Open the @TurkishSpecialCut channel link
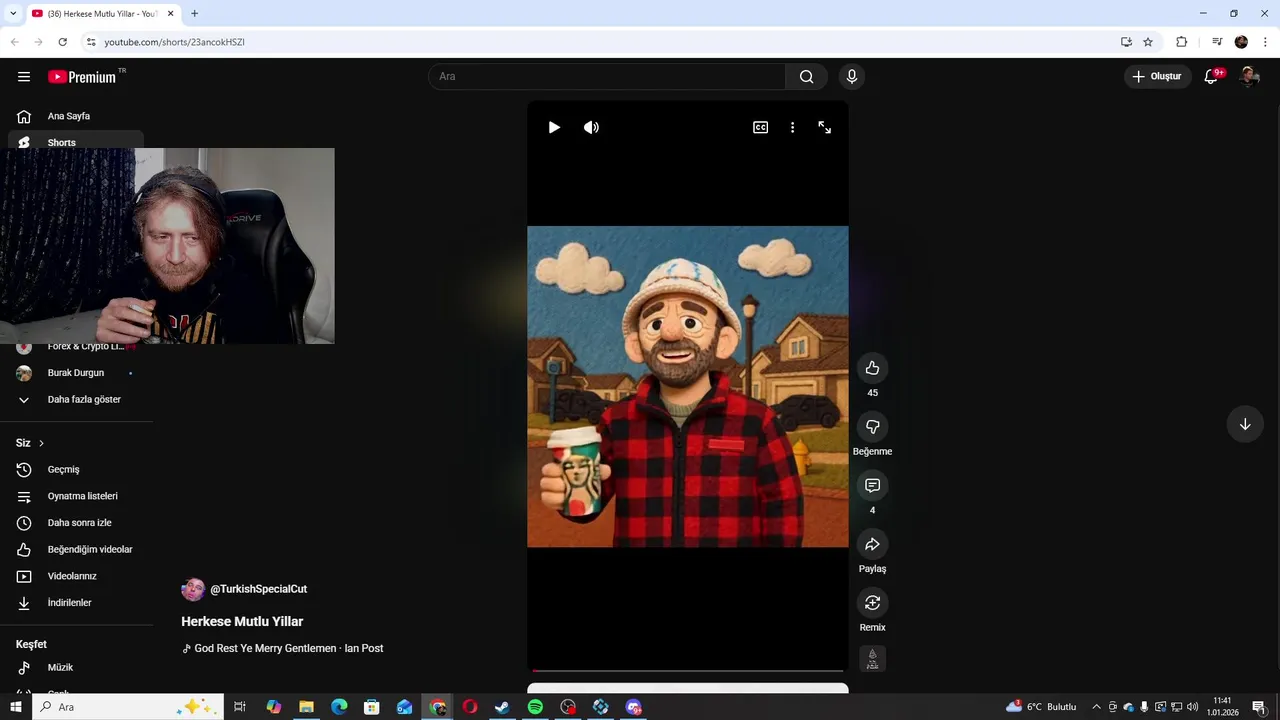 point(258,589)
